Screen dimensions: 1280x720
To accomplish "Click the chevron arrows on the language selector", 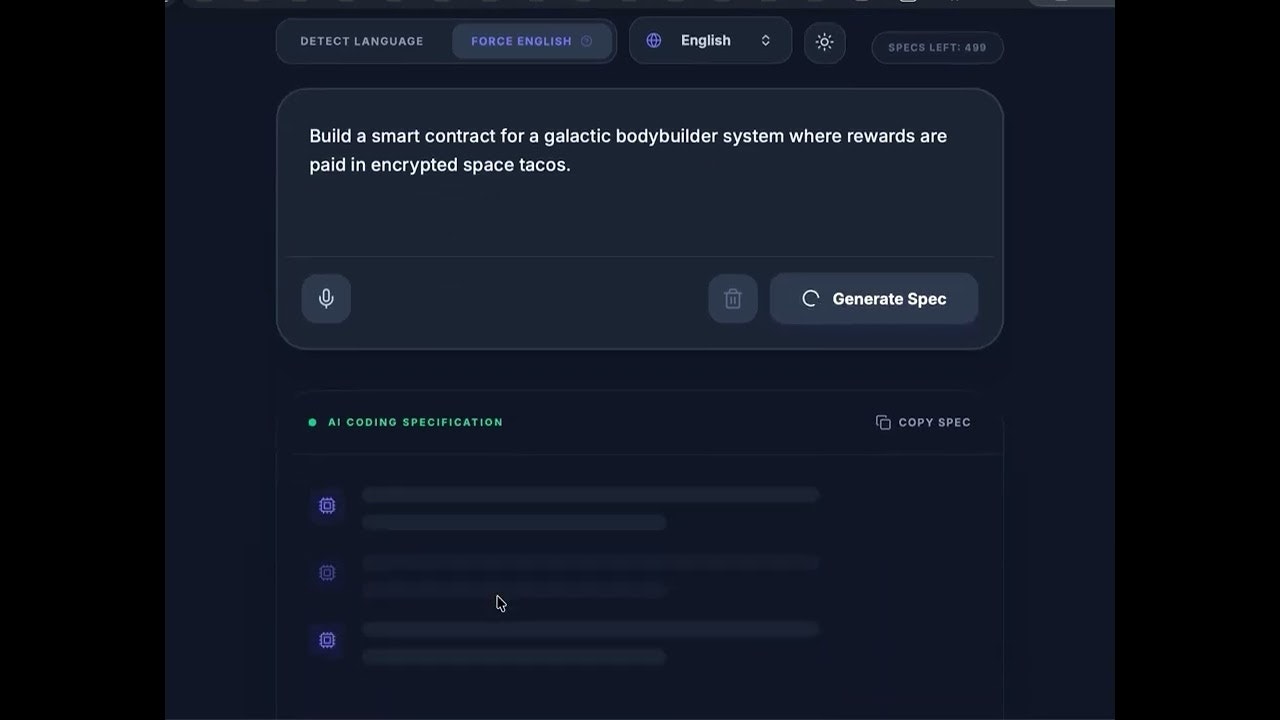I will coord(765,40).
